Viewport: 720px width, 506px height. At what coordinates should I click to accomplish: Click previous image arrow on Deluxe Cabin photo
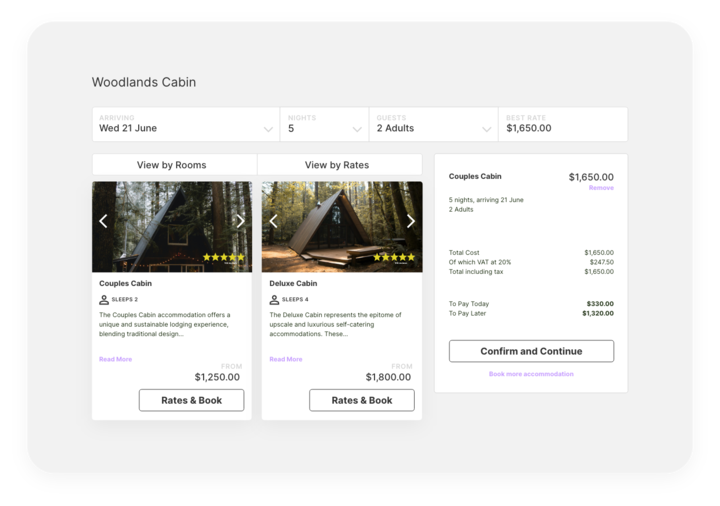click(273, 221)
